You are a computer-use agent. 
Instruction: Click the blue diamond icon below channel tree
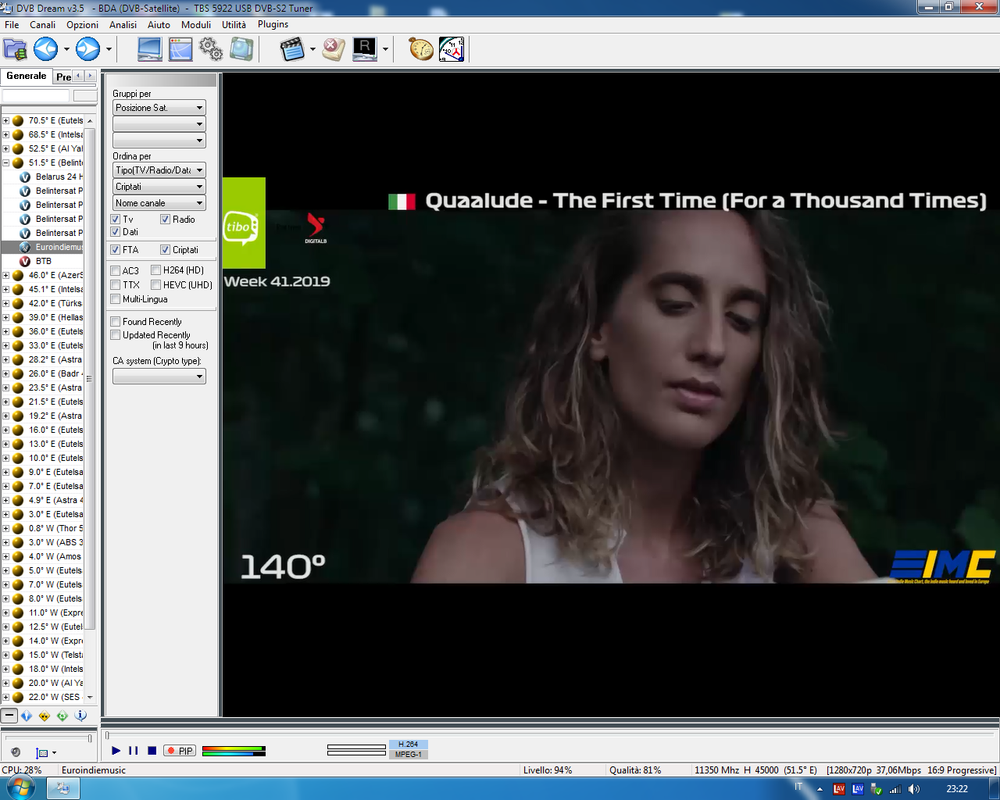[26, 716]
